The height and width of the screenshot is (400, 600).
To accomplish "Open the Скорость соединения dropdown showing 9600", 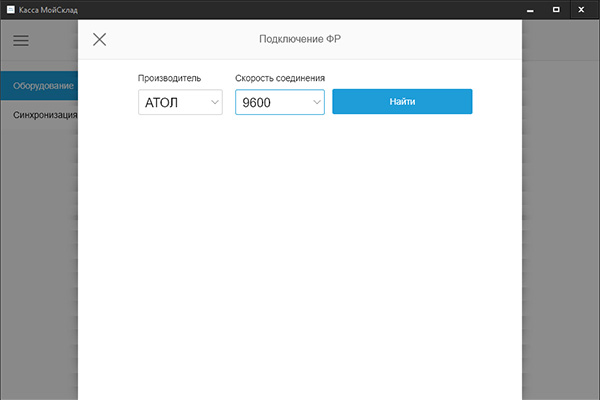I will 280,102.
